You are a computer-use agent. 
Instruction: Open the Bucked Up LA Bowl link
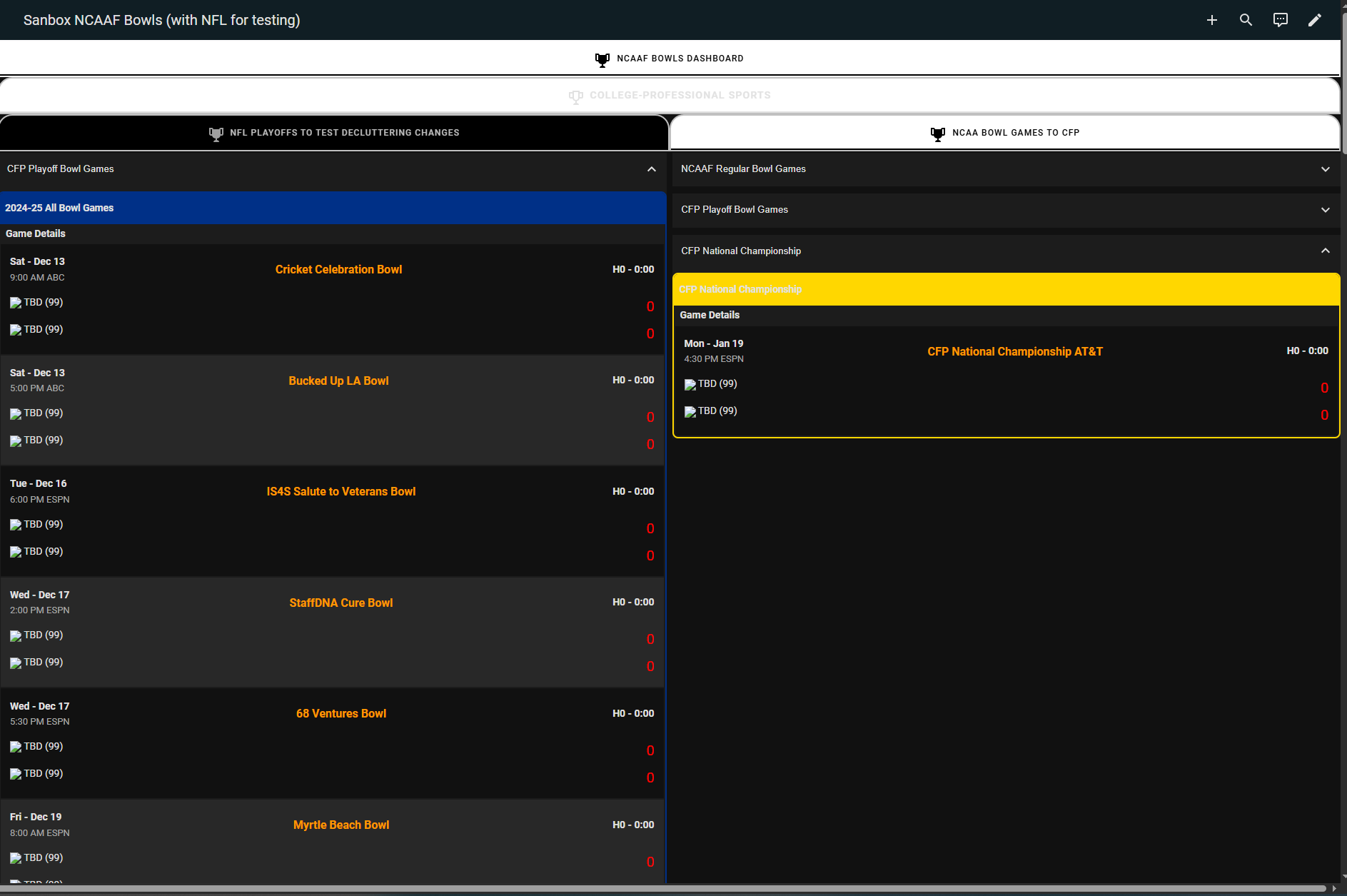338,381
